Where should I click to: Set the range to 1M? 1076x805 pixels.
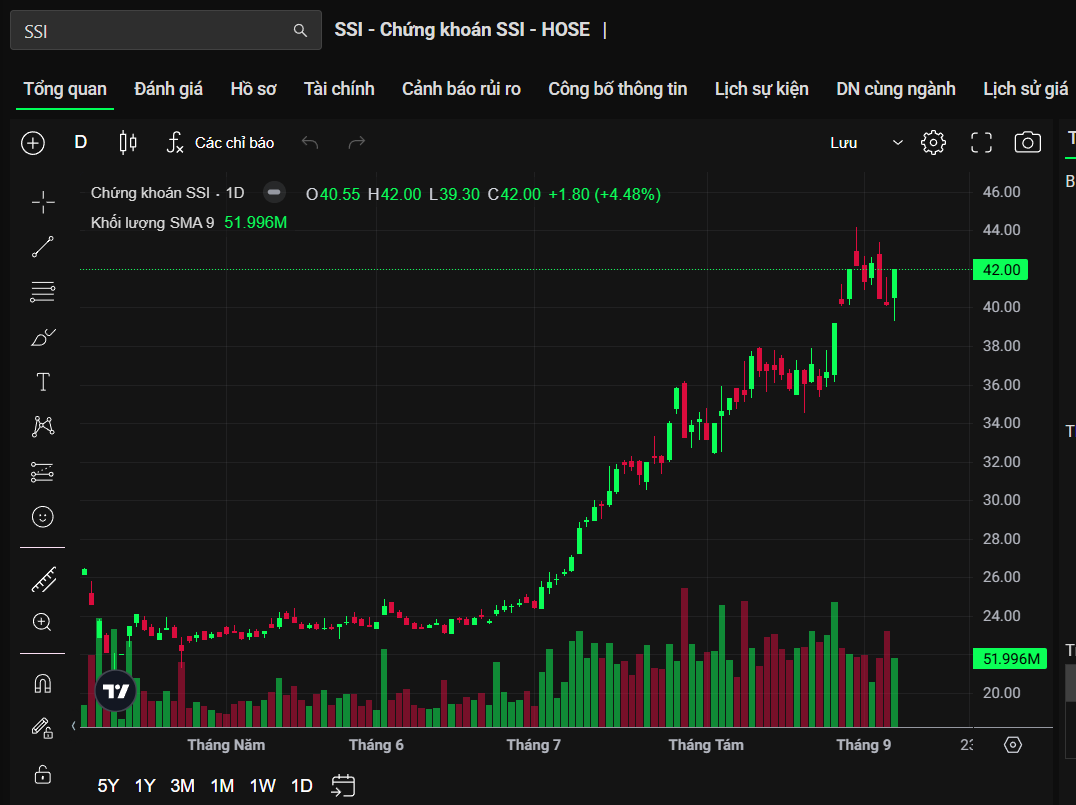tap(222, 786)
